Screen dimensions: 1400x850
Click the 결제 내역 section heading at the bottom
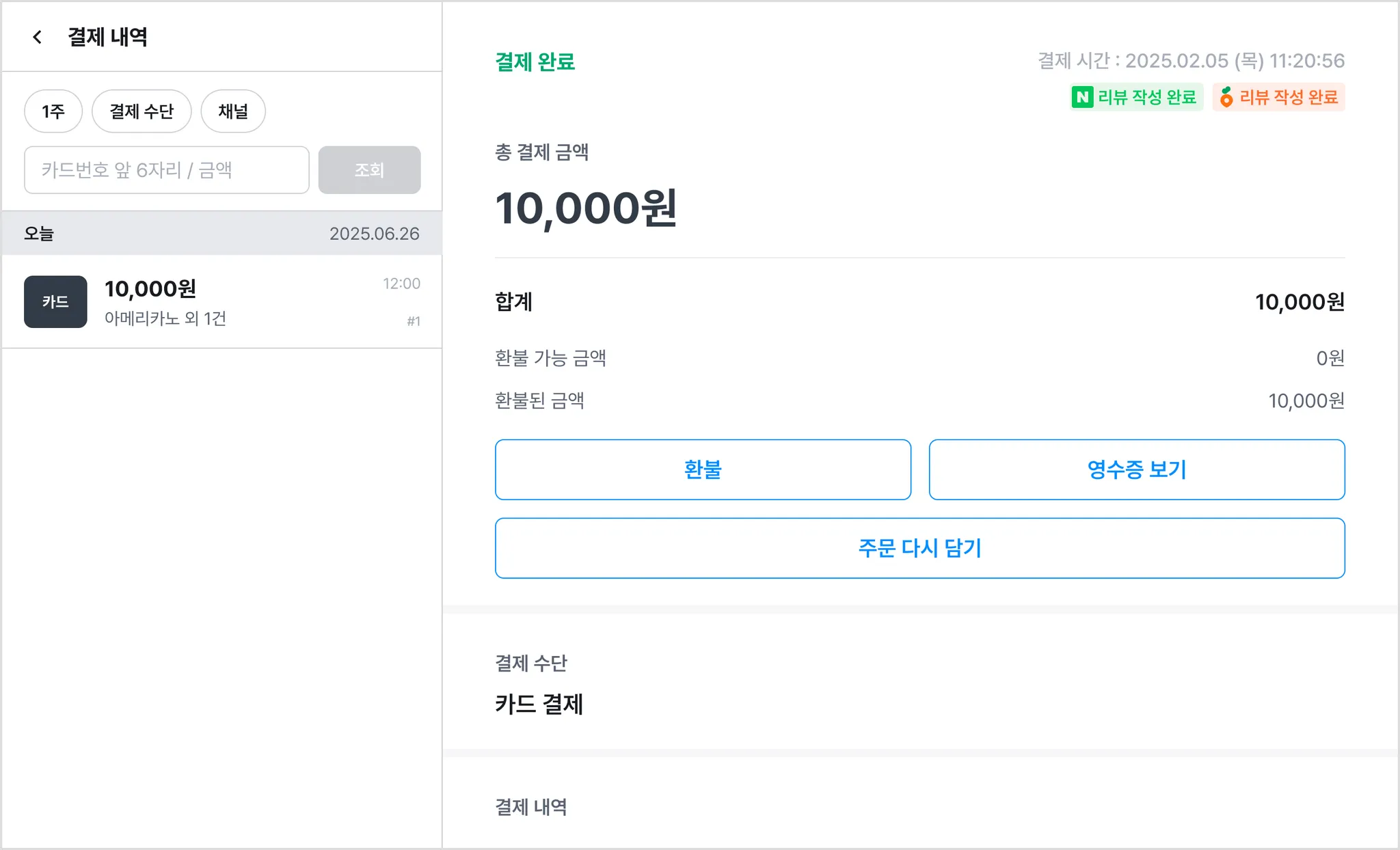coord(530,807)
